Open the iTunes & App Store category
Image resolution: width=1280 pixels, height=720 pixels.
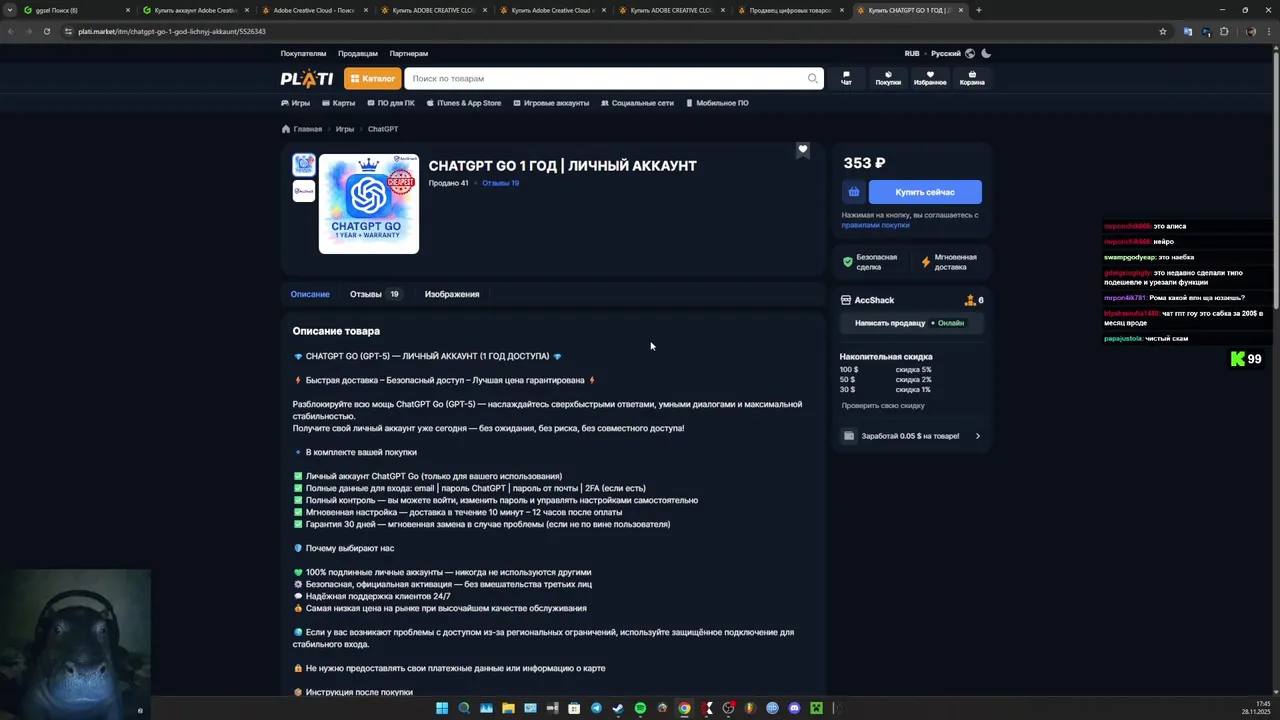(x=464, y=103)
